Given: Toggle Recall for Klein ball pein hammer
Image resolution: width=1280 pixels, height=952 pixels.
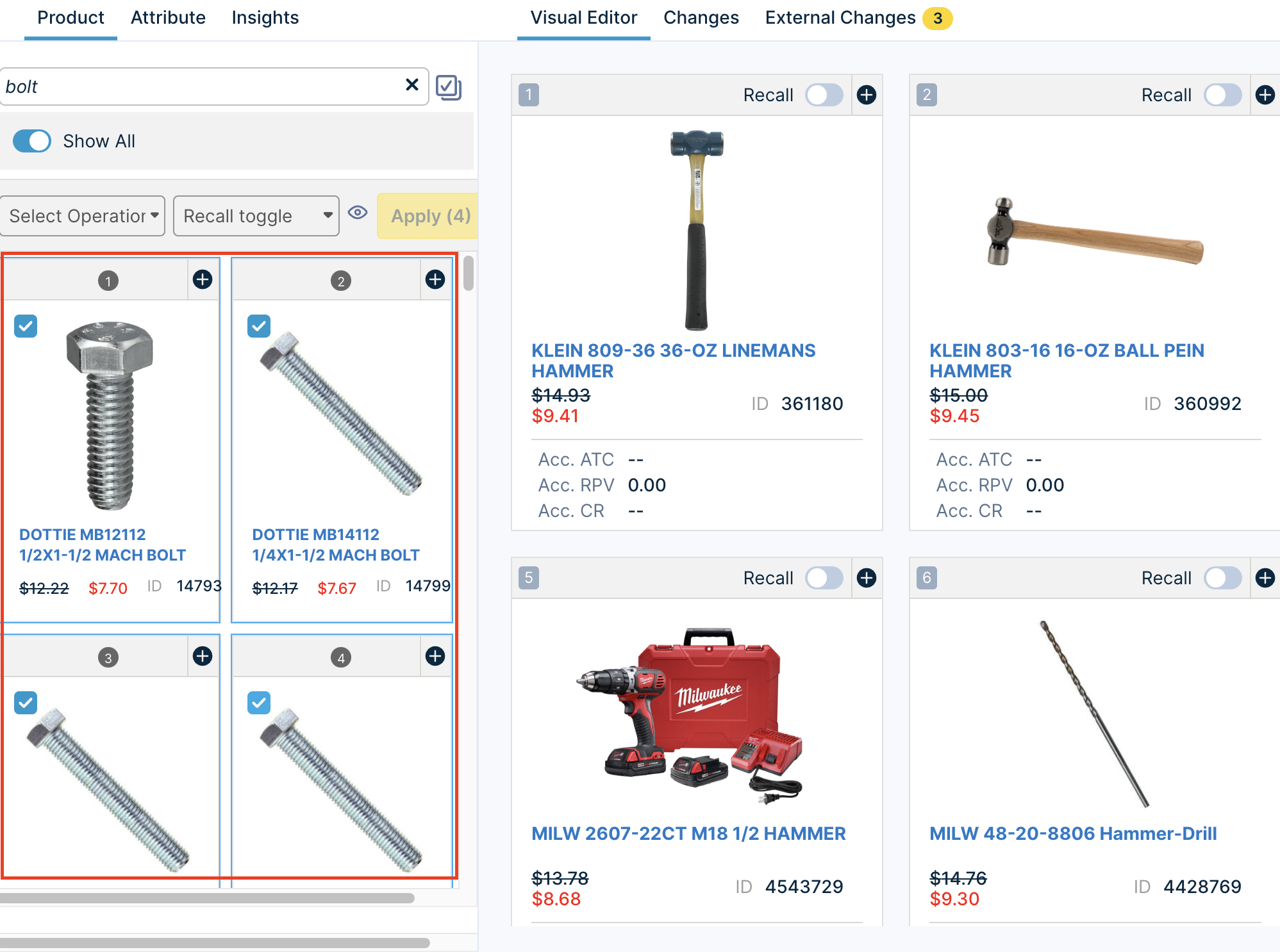Looking at the screenshot, I should [x=1222, y=95].
